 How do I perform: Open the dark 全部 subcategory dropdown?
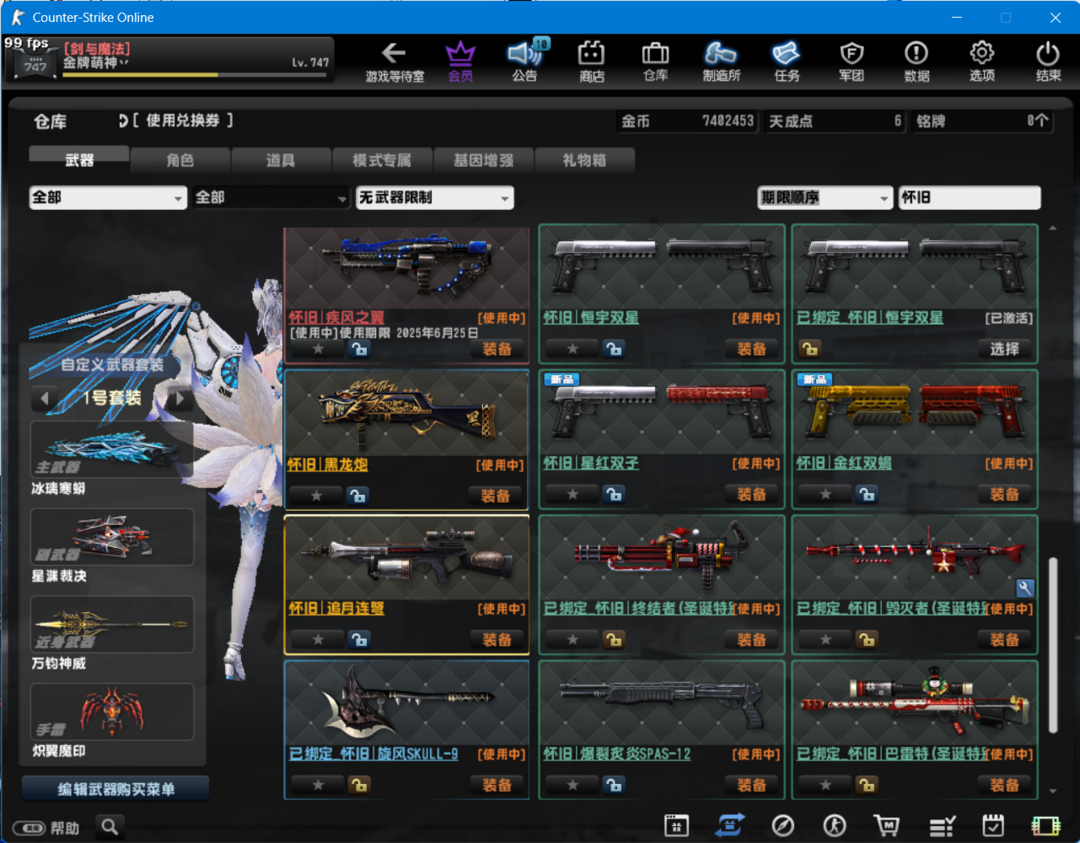pos(271,198)
